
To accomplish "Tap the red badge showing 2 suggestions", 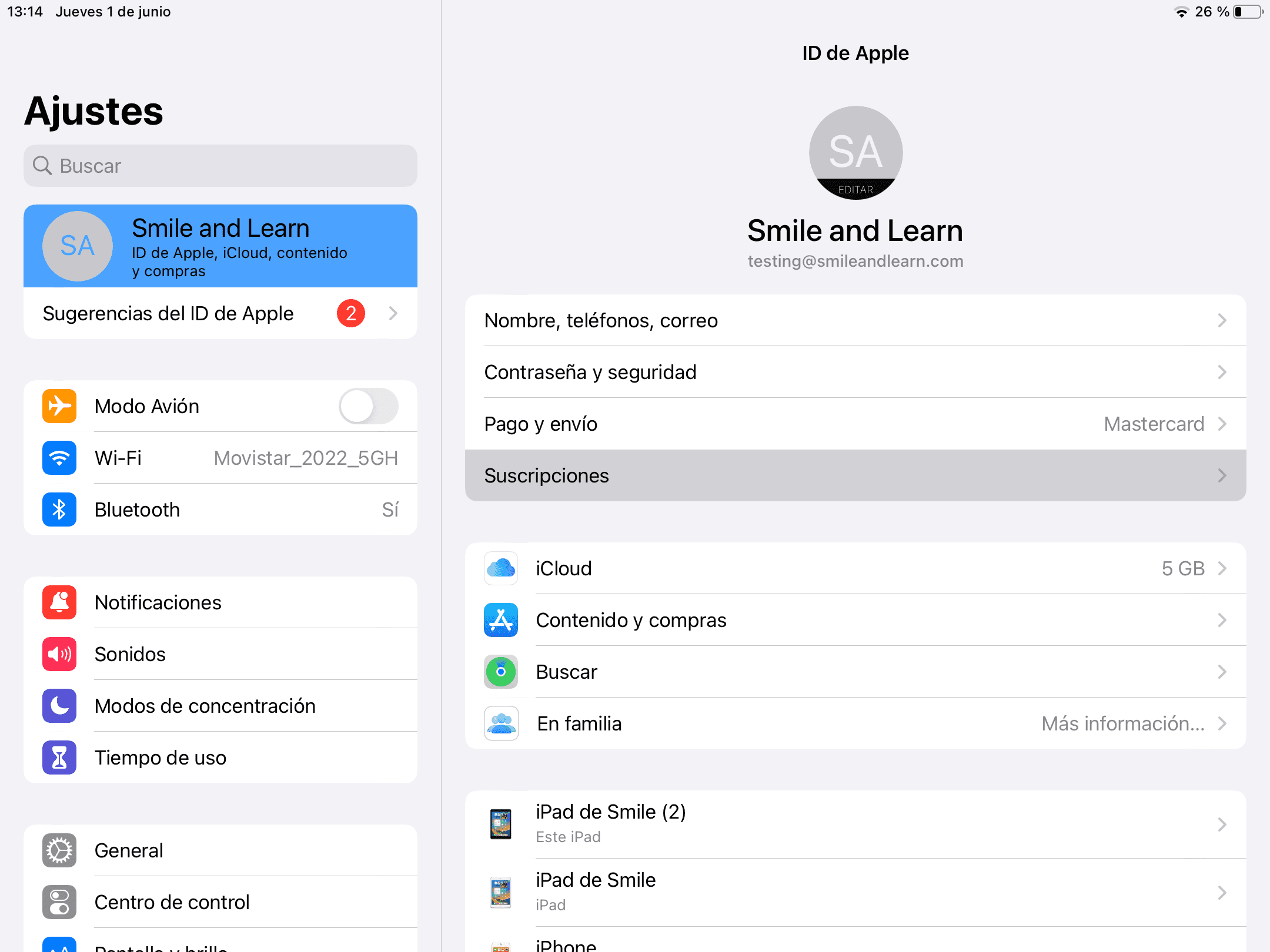I will tap(351, 313).
